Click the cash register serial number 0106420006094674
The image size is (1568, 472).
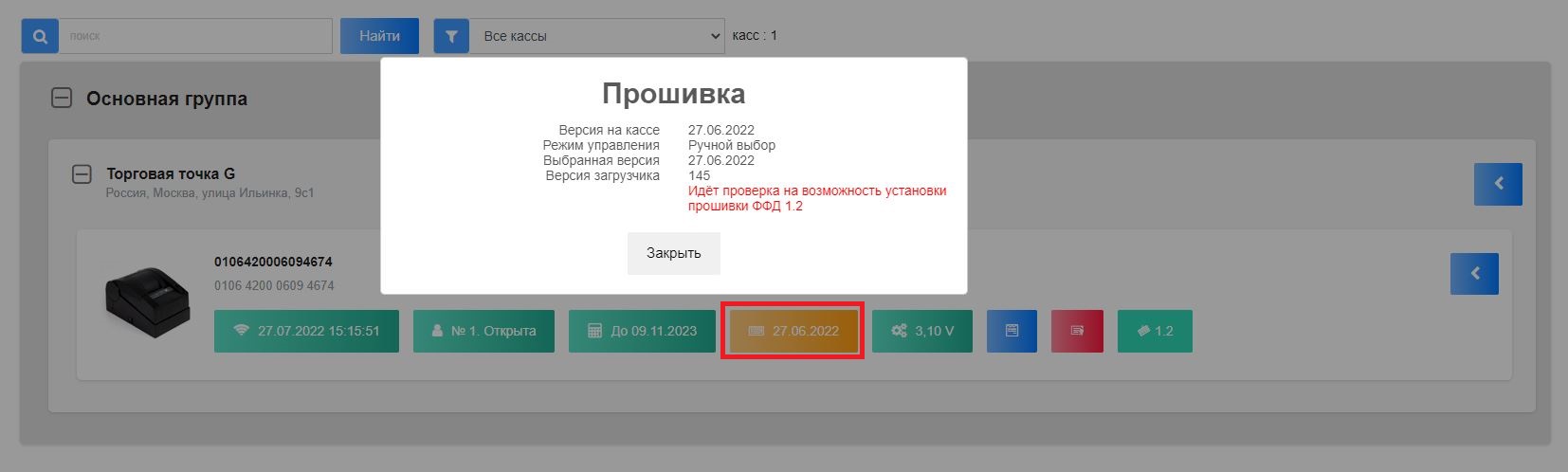click(x=273, y=262)
